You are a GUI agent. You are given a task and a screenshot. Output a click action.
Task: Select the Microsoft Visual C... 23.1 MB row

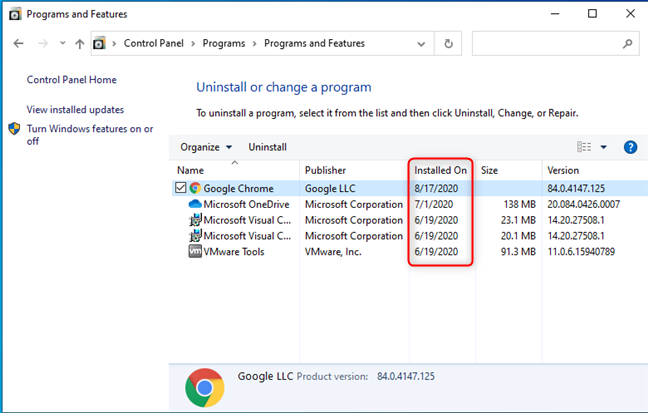click(247, 220)
